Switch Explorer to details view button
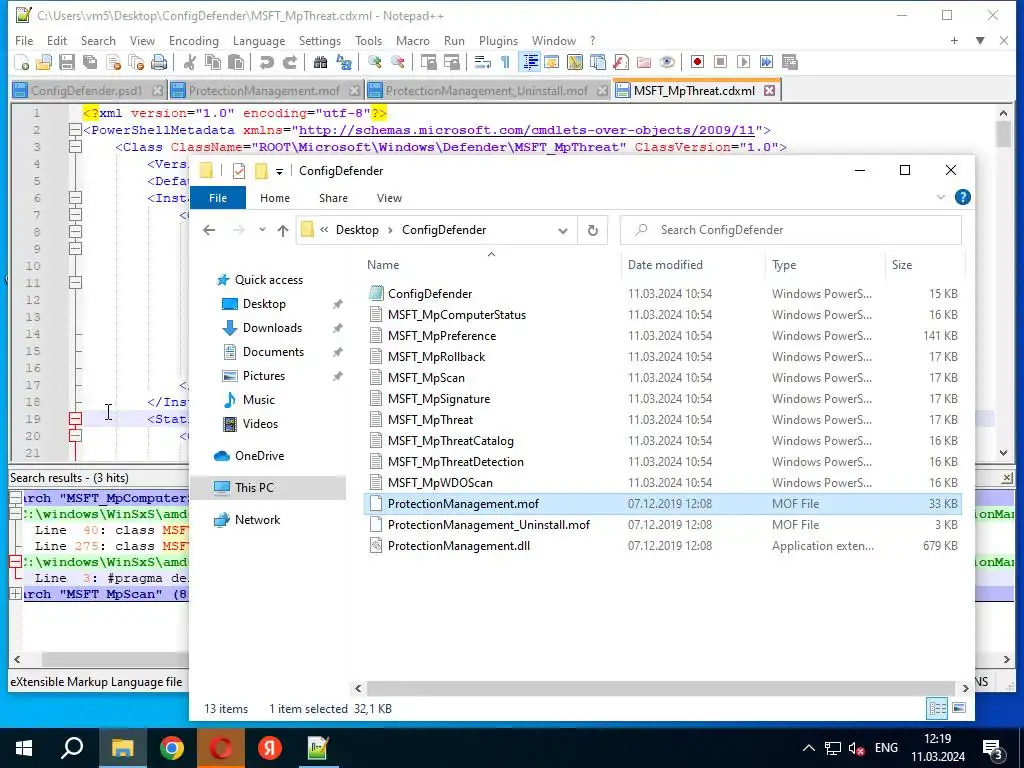Viewport: 1024px width, 768px height. pos(937,708)
